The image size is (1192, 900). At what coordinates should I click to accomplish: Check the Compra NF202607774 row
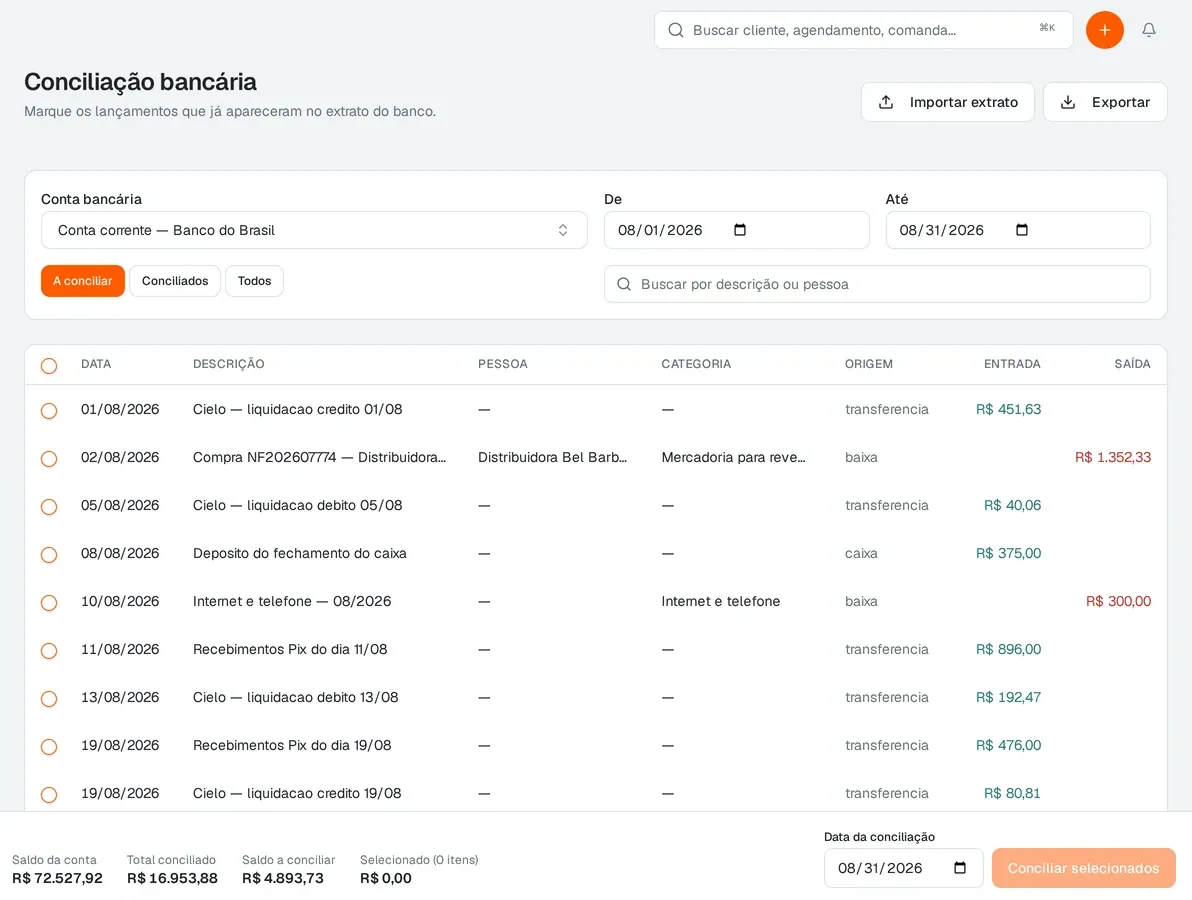[x=49, y=458]
